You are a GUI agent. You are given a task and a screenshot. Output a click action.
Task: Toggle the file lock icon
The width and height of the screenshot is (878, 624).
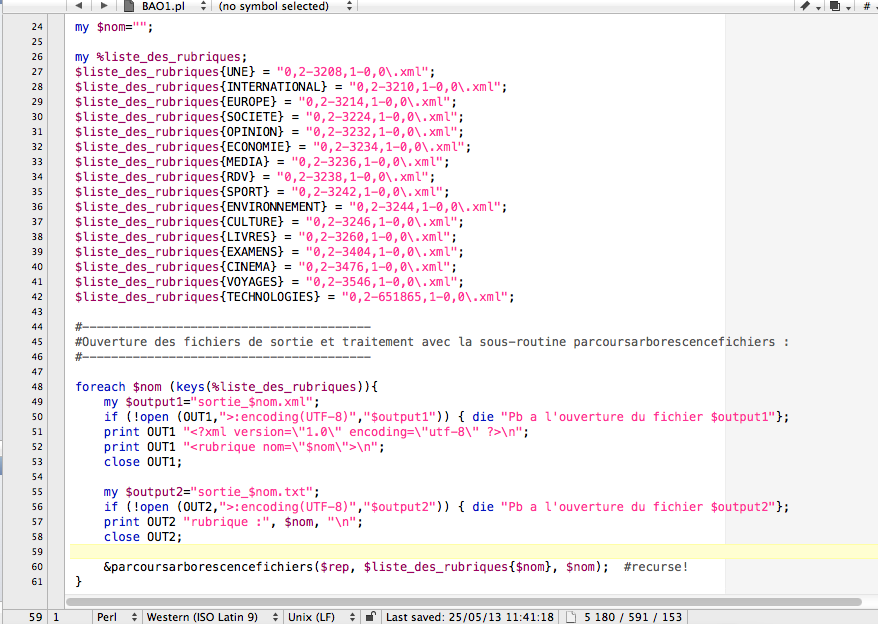[370, 617]
